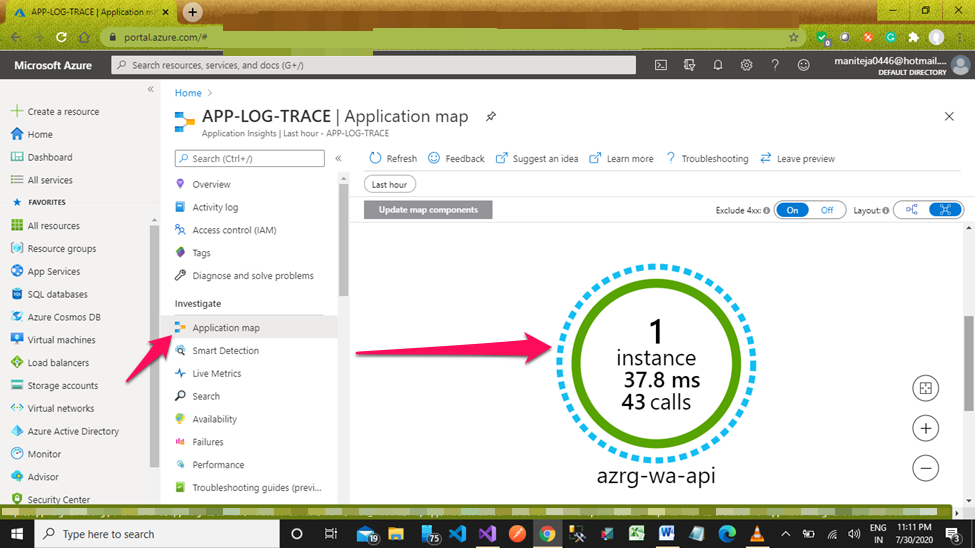Open Feedback in the map toolbar
Image resolution: width=975 pixels, height=548 pixels.
coord(456,159)
